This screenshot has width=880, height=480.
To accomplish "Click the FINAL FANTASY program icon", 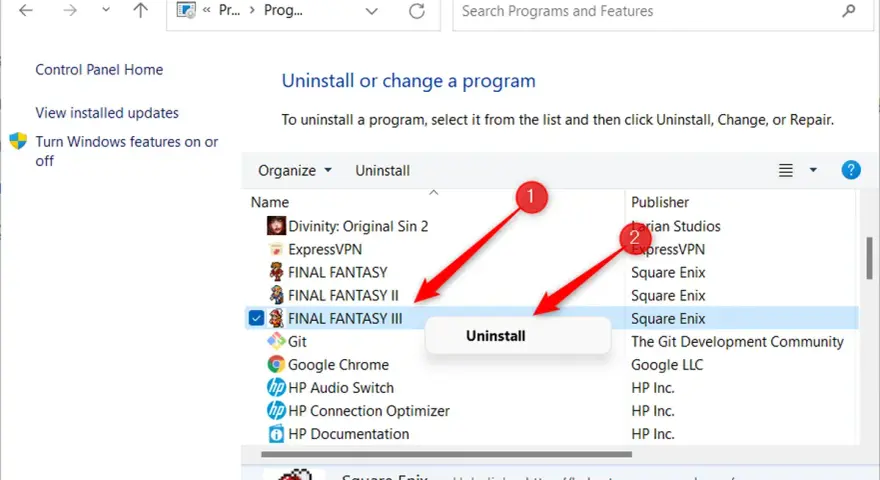I will coord(276,272).
